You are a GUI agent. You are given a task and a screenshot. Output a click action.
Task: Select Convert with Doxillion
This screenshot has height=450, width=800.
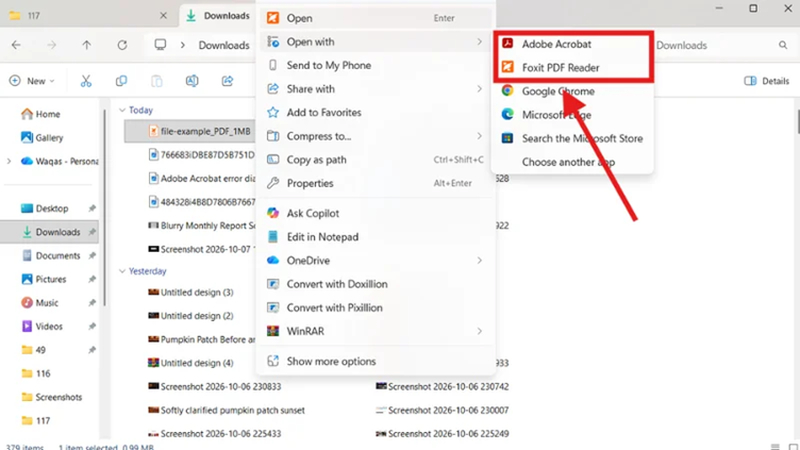376,284
